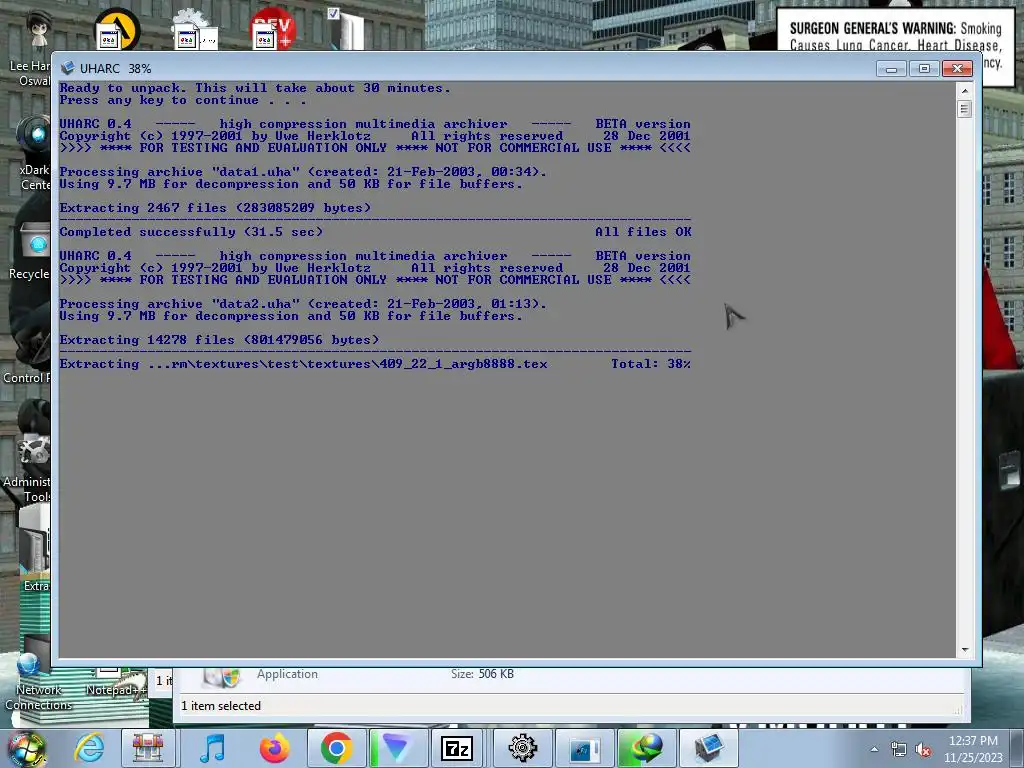Open the Windows Start orb
The width and height of the screenshot is (1024, 768).
tap(27, 748)
